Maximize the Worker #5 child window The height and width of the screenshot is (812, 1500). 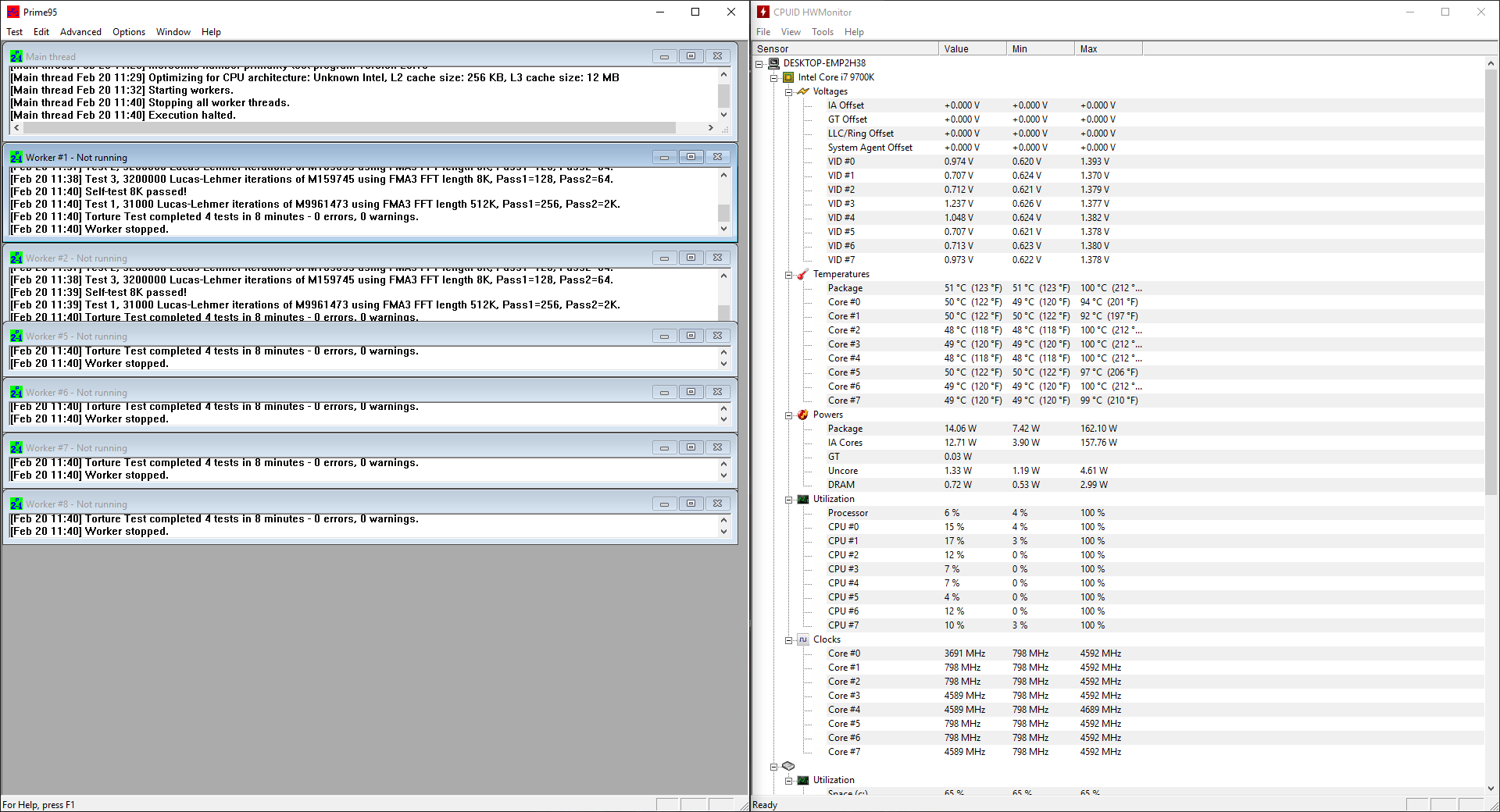coord(691,336)
